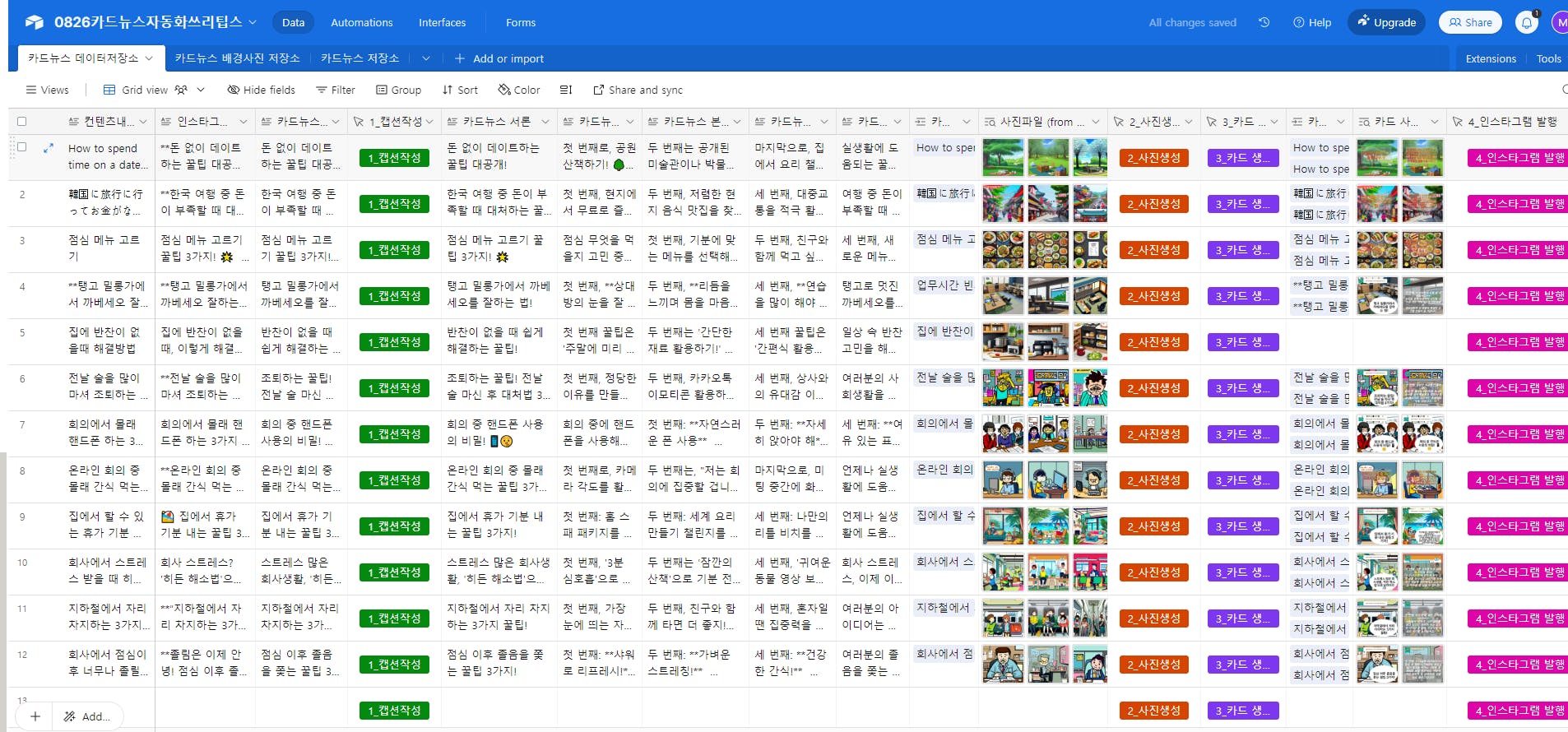
Task: Select the 카드뉴스 서론 cell in row 11
Action: [x=499, y=618]
